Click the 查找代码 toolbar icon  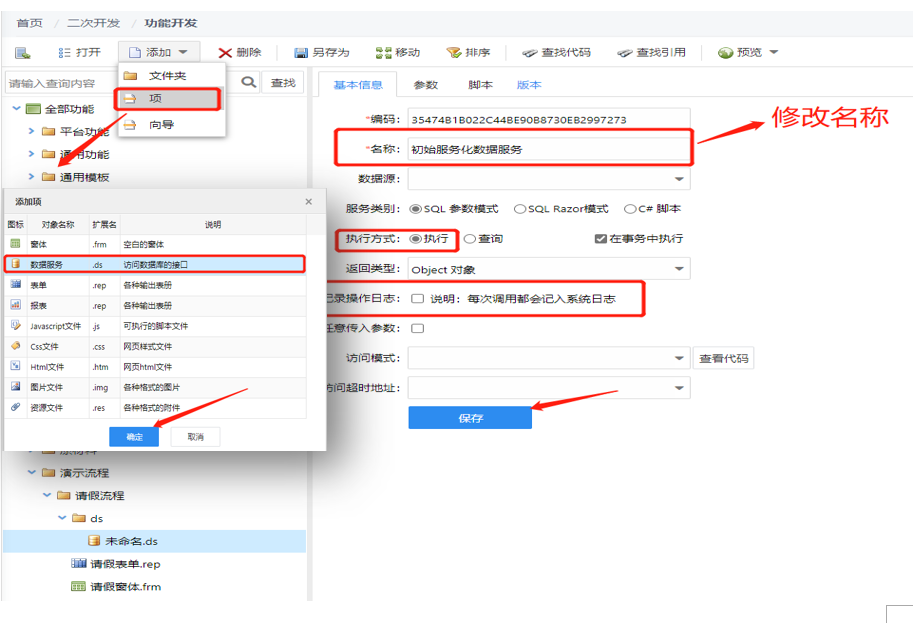(529, 53)
